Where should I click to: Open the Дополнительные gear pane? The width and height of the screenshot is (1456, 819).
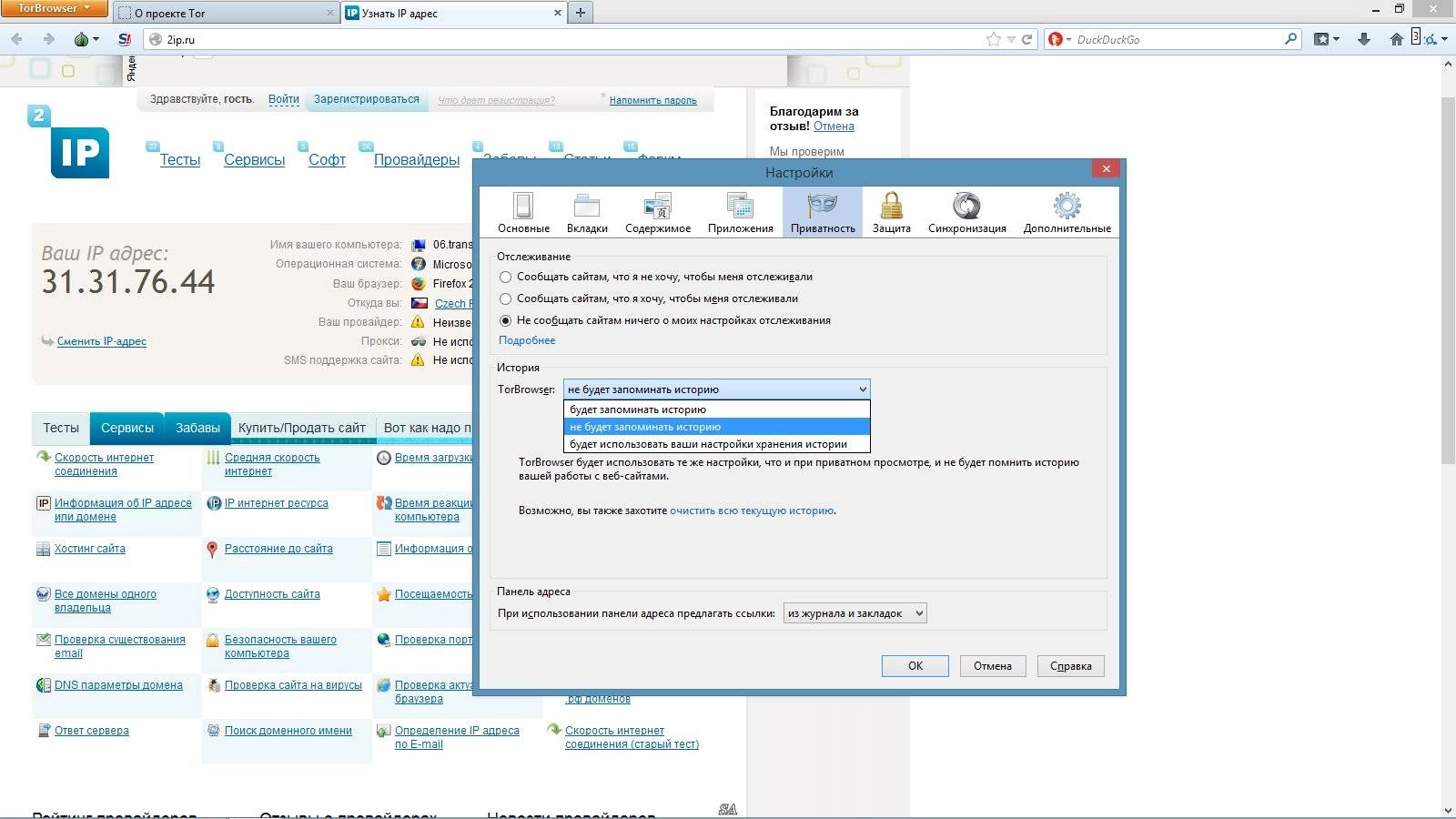1067,212
